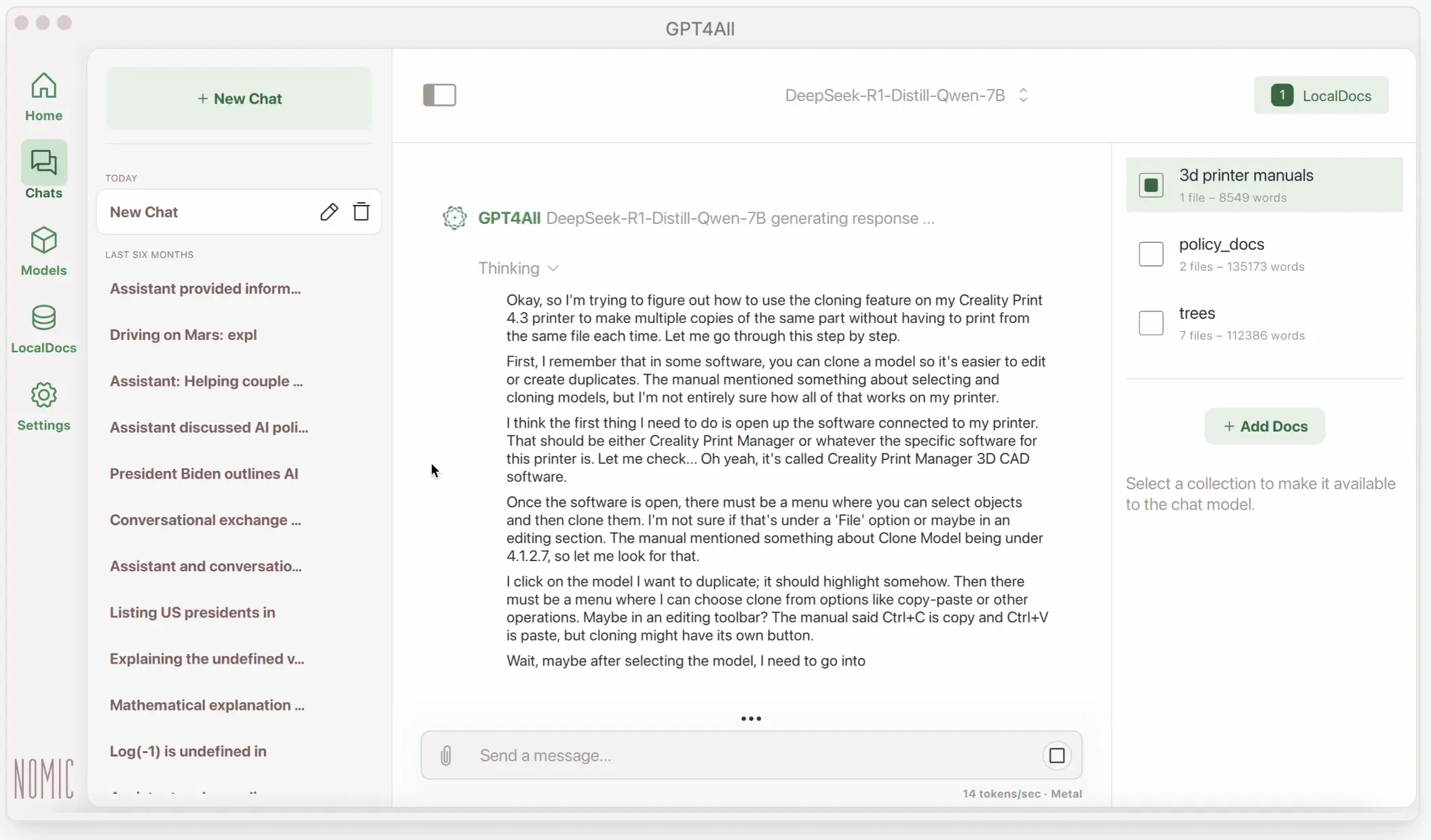1431x840 pixels.
Task: Open the Home view in sidebar
Action: coord(44,96)
